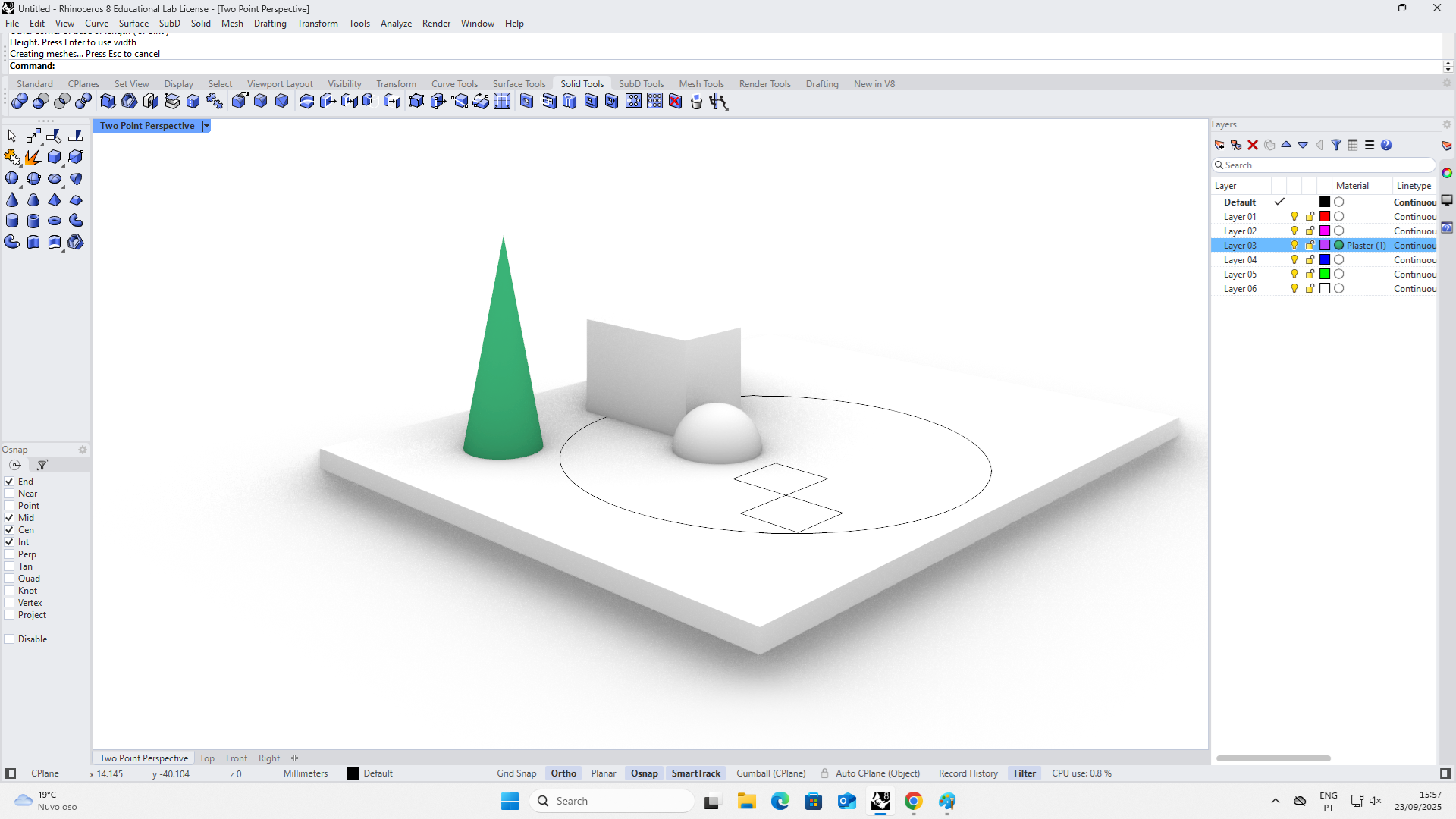Open the layer Filter funnel icon
Screen dimensions: 1456x819
(1336, 145)
